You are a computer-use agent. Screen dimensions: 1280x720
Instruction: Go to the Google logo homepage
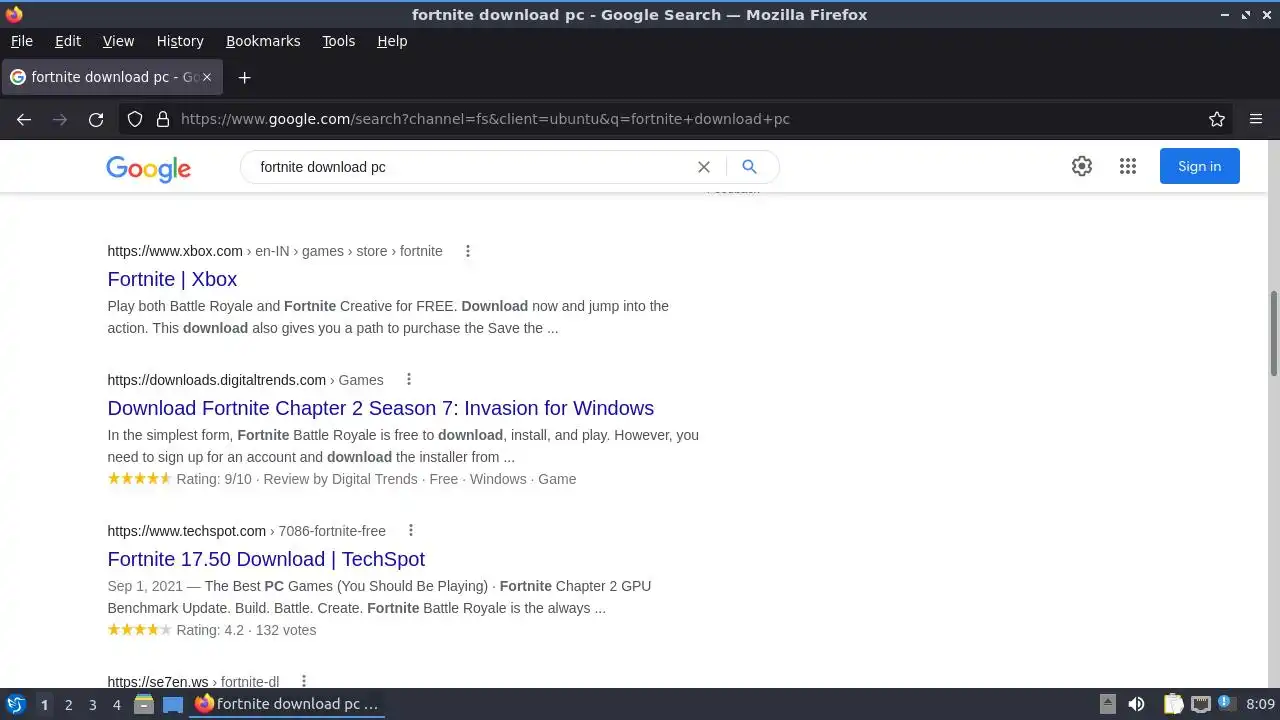[x=148, y=168]
